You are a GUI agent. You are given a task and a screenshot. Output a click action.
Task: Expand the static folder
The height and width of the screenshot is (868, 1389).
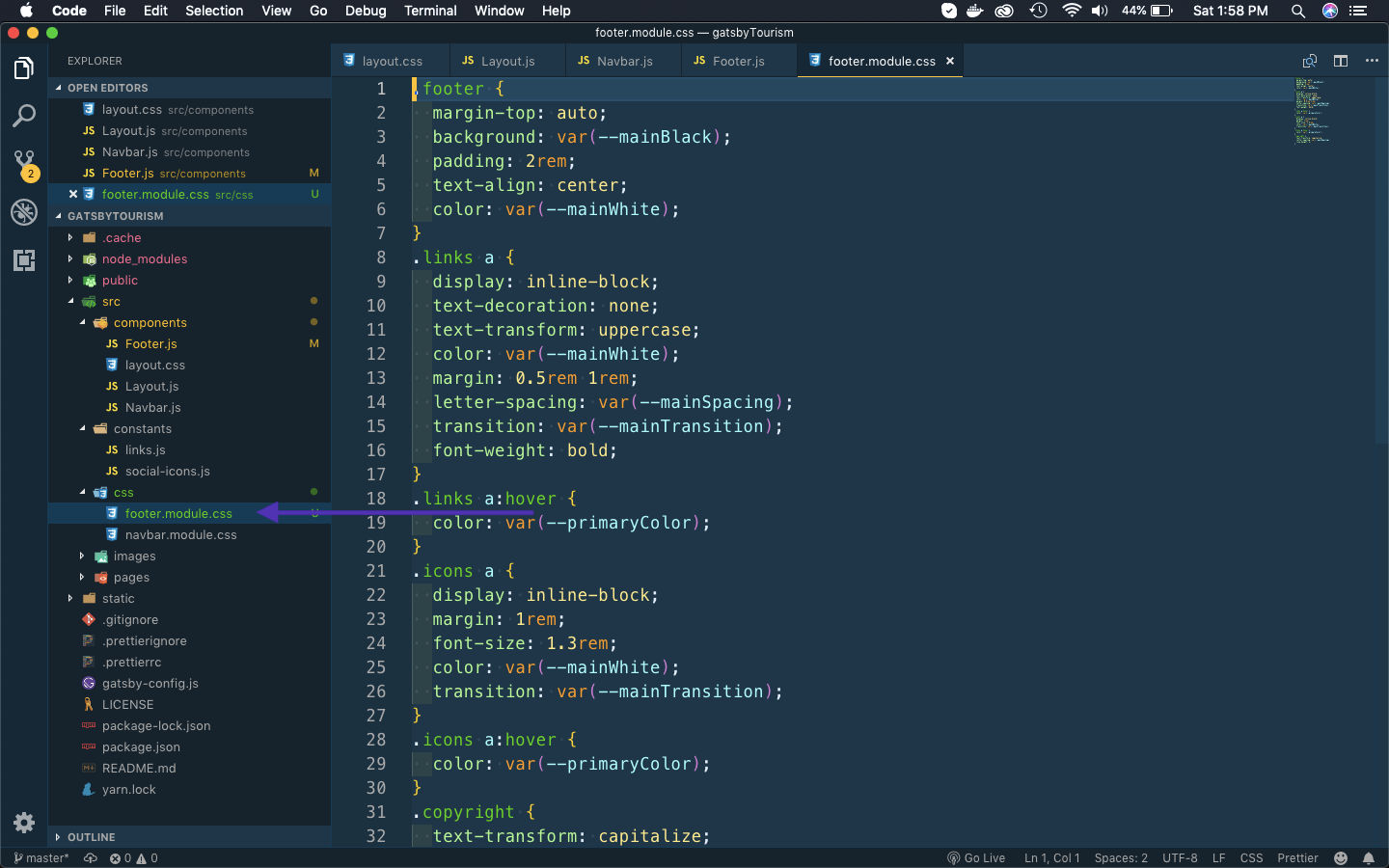tap(189, 598)
